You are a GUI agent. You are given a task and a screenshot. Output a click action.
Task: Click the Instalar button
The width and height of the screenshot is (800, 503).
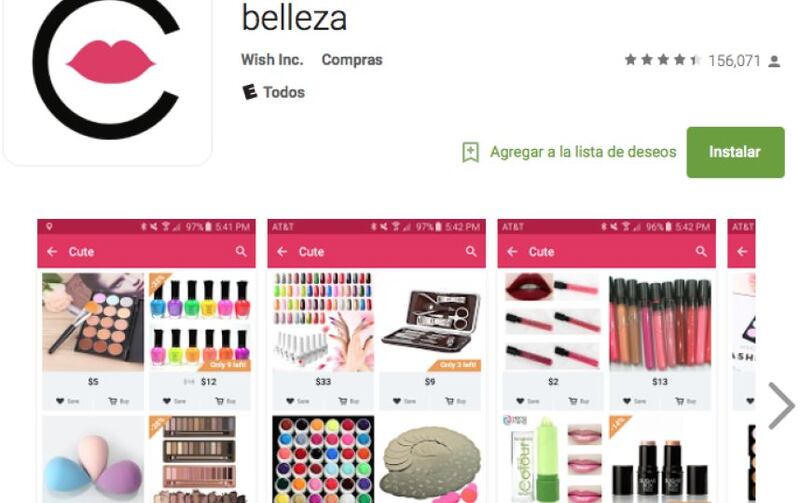(735, 152)
